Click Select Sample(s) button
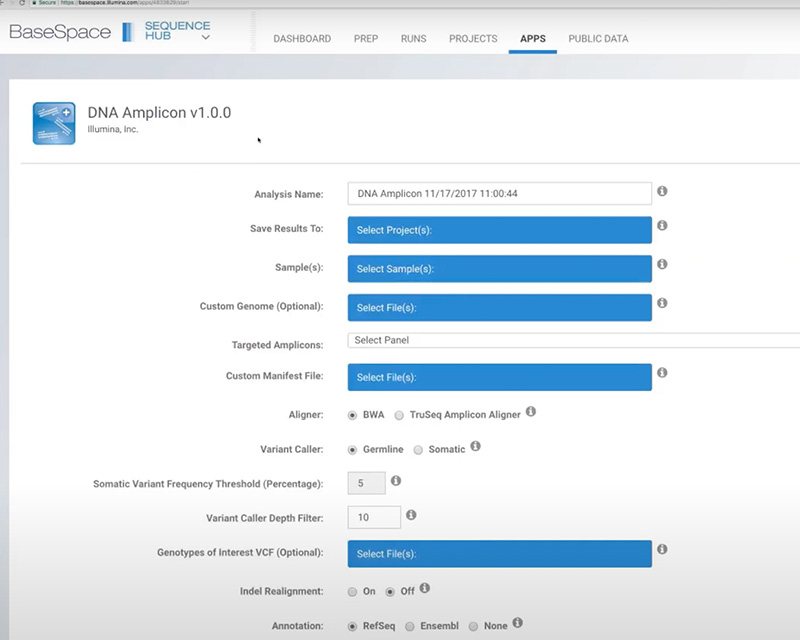 (499, 269)
